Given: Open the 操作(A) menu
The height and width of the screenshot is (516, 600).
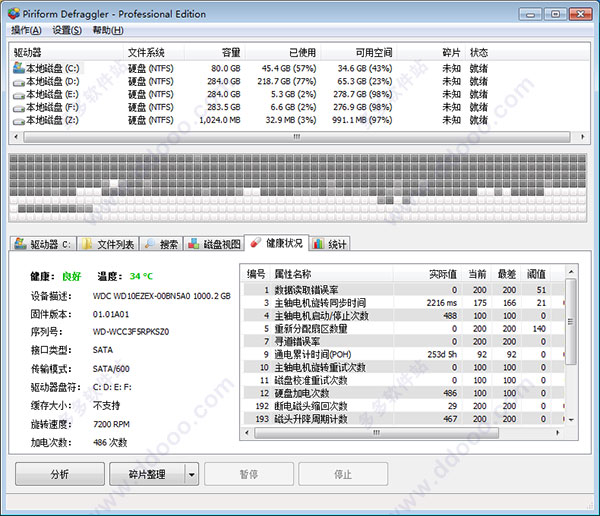Looking at the screenshot, I should pyautogui.click(x=26, y=30).
